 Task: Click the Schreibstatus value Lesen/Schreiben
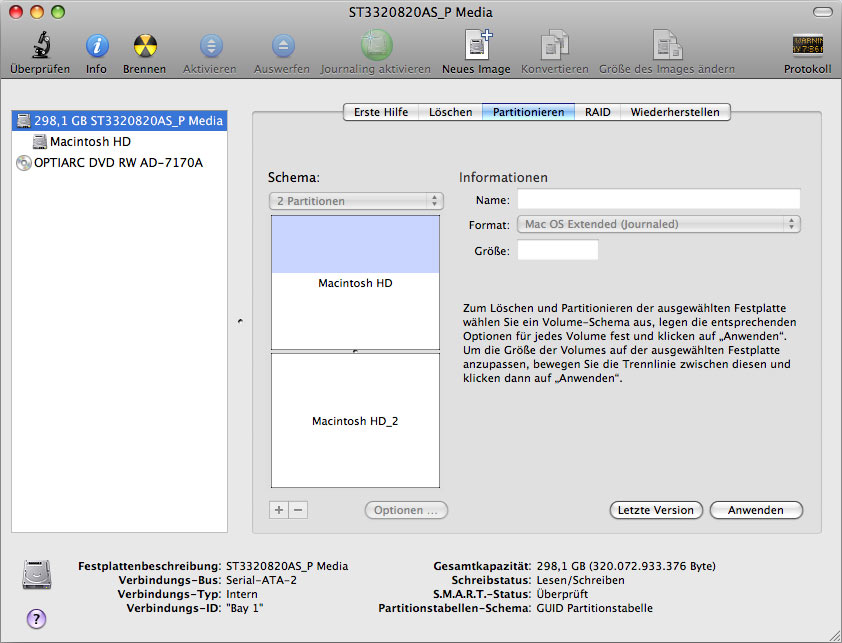point(580,580)
